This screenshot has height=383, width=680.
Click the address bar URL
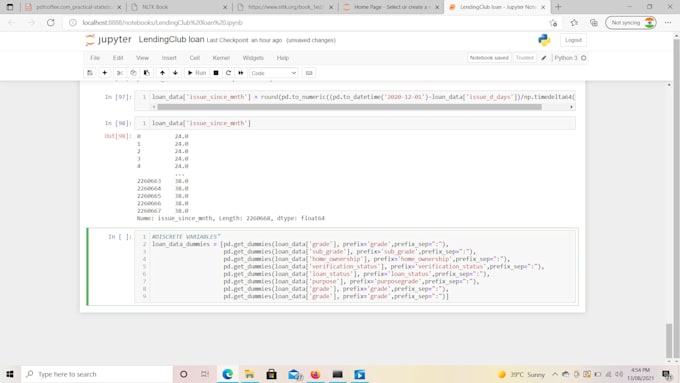(163, 23)
